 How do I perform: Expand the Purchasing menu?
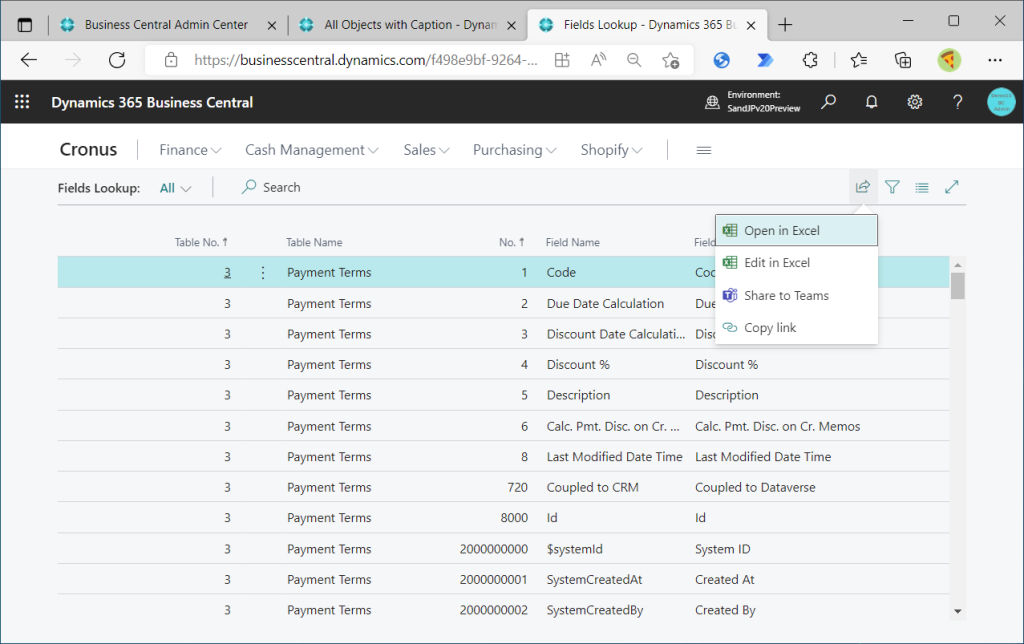514,150
